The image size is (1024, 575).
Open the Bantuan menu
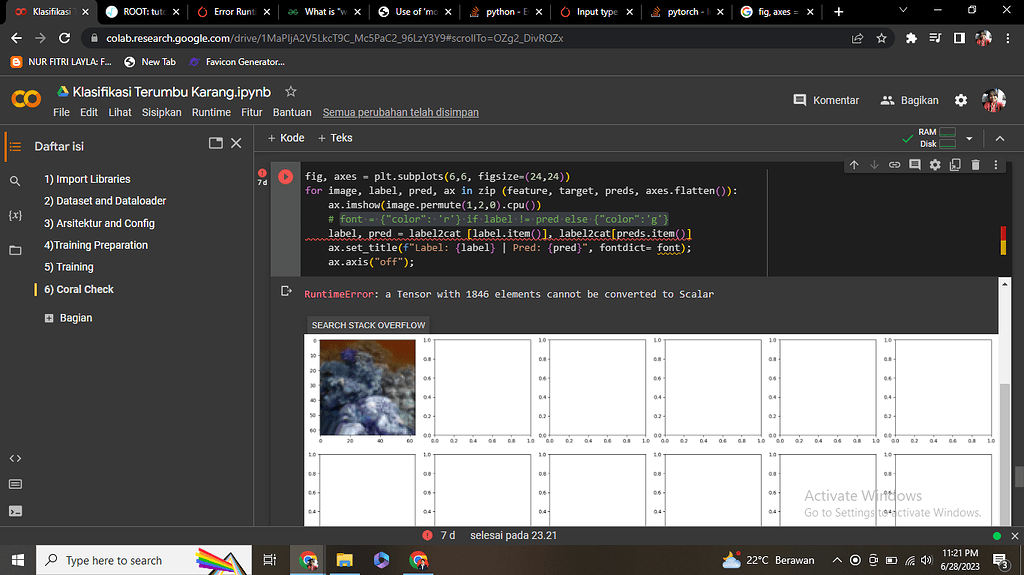click(x=292, y=112)
